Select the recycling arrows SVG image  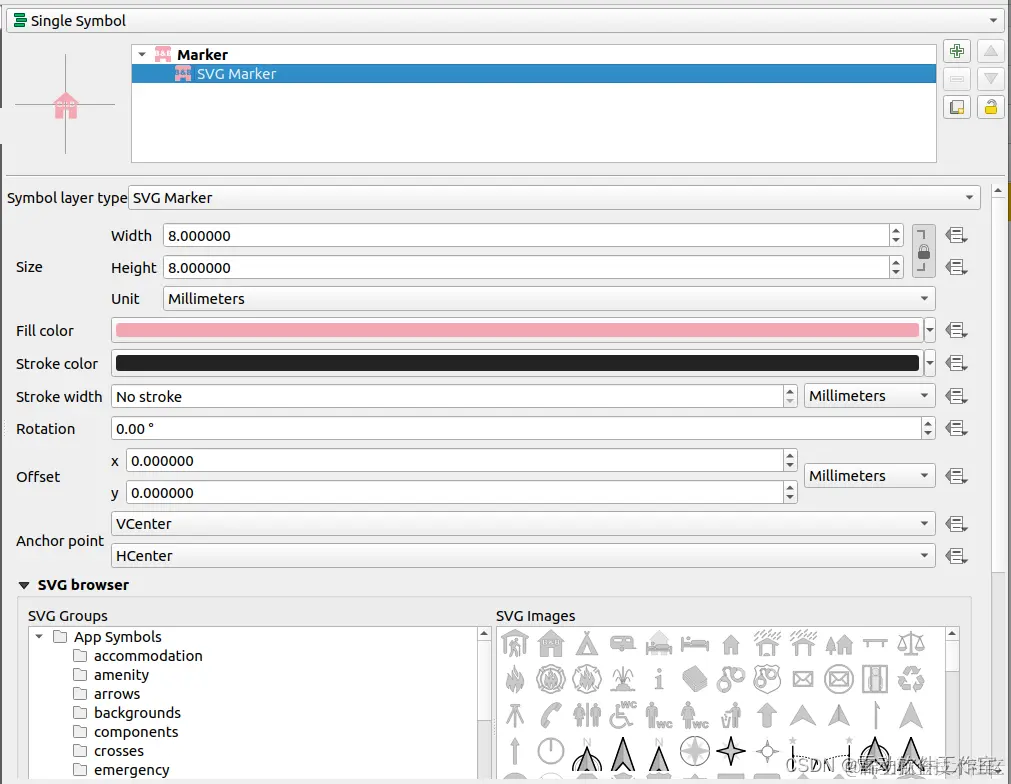(x=911, y=679)
